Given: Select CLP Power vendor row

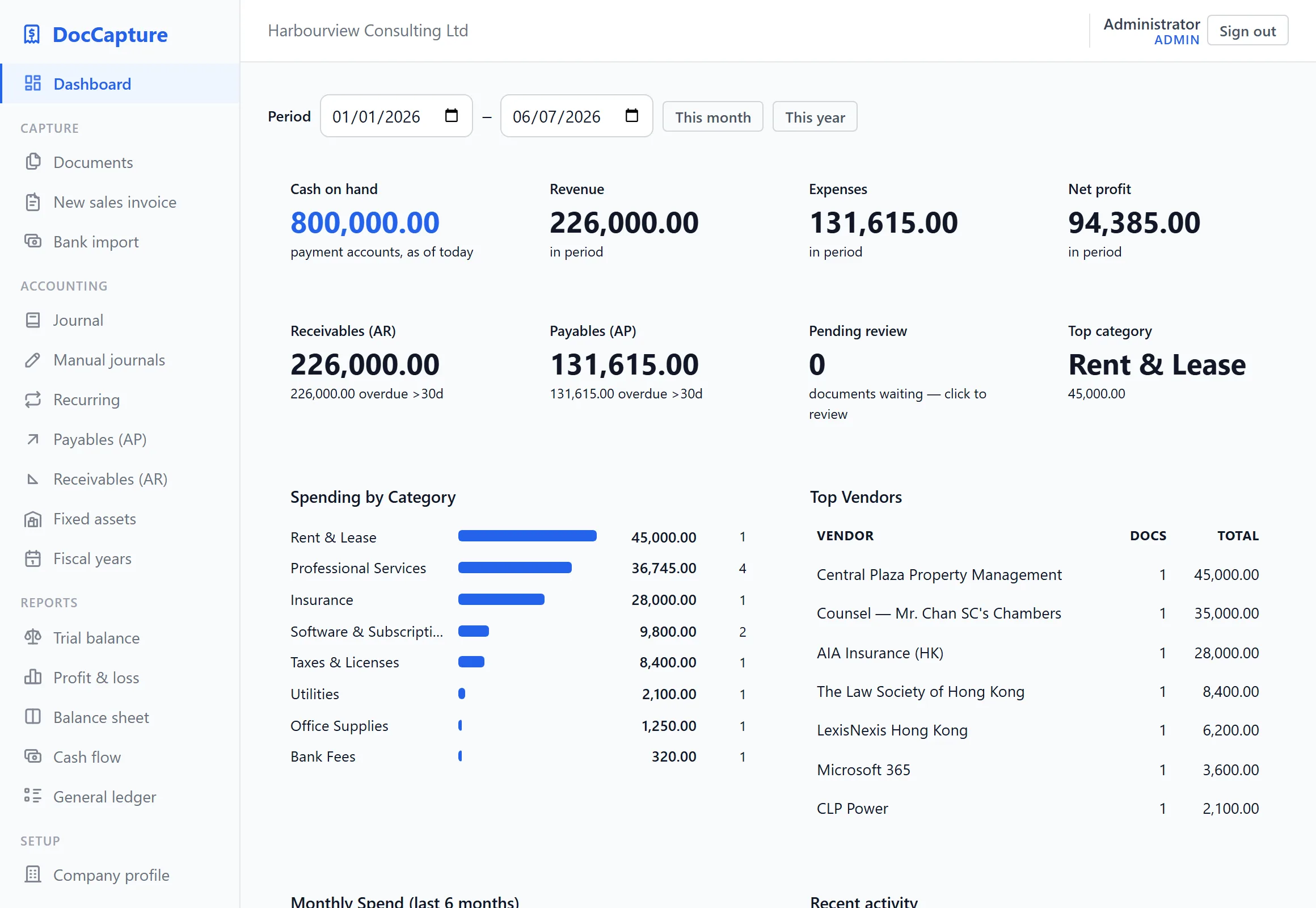Looking at the screenshot, I should [x=1037, y=809].
